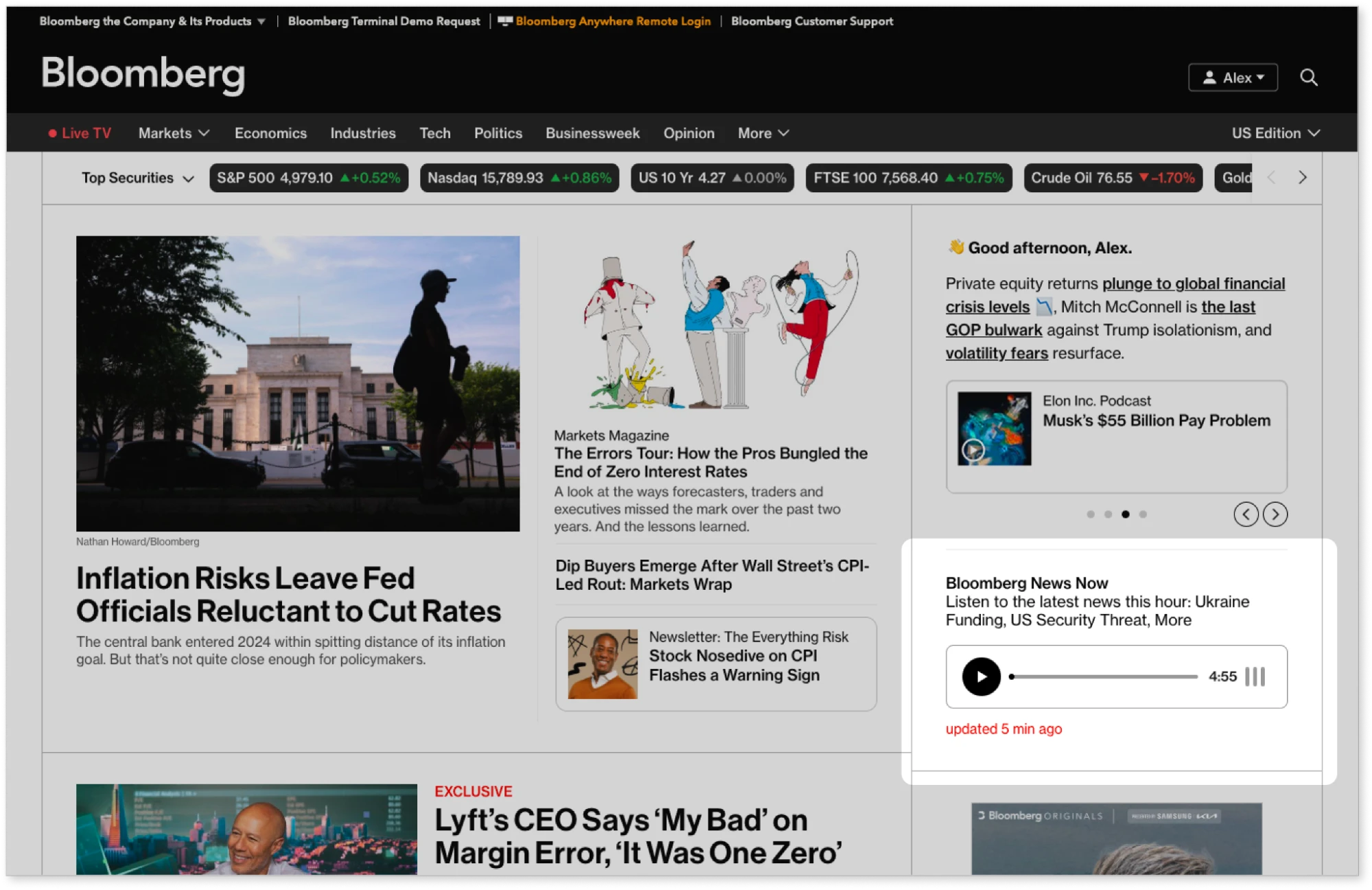Click the user account icon next to Alex

tap(1211, 77)
